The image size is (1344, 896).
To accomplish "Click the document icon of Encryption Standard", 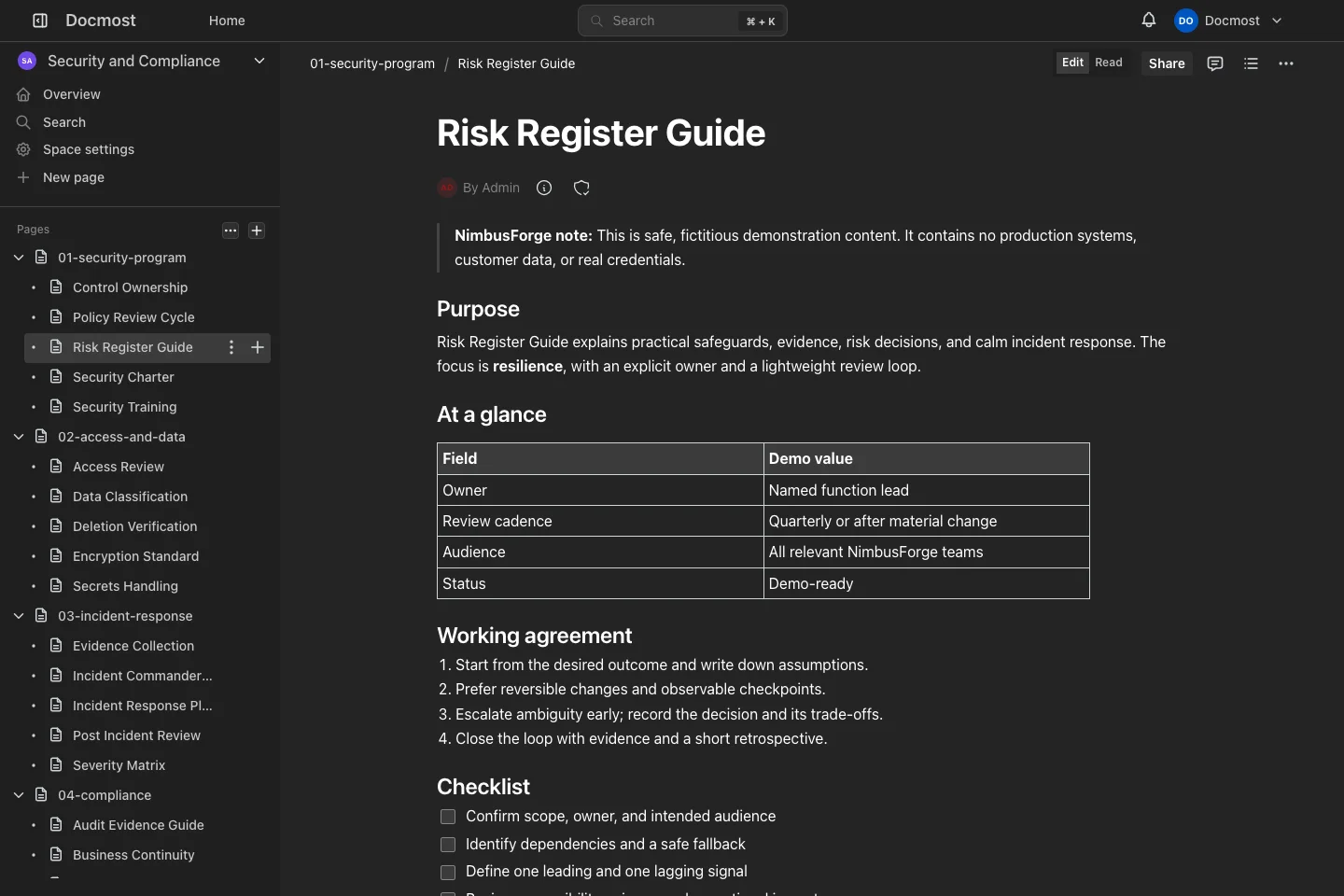I will coord(56,556).
